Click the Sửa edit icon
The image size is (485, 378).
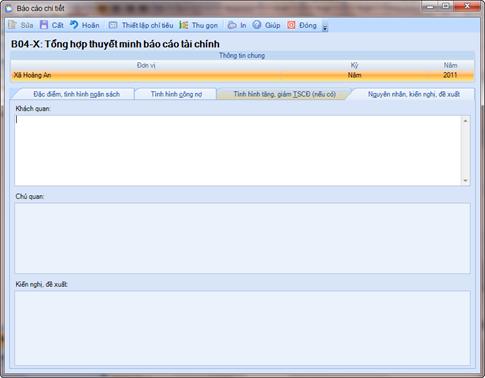tap(12, 25)
